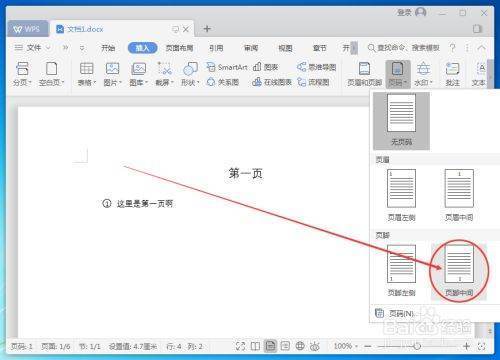Select the page layout view icon
This screenshot has width=500, height=360.
pos(270,346)
